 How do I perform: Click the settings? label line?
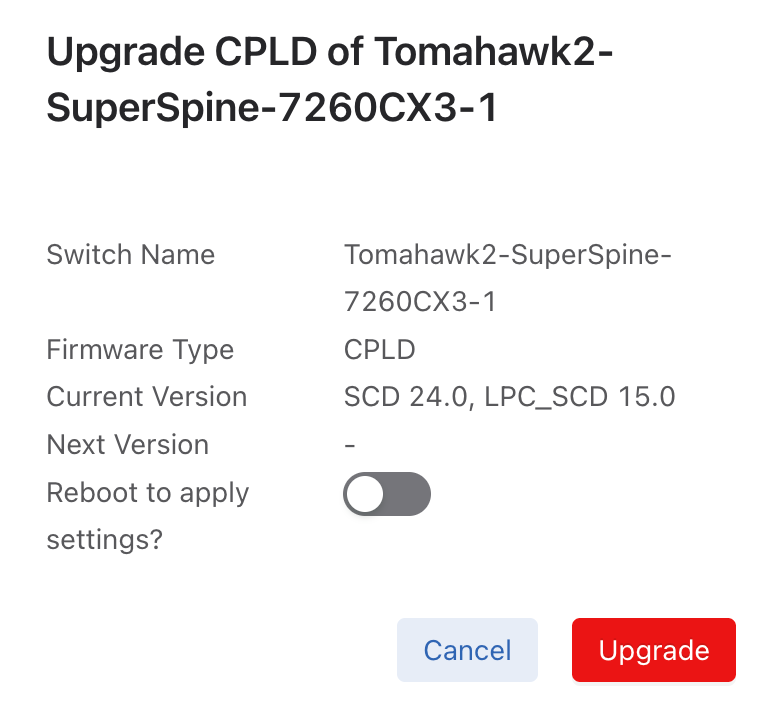pos(104,540)
